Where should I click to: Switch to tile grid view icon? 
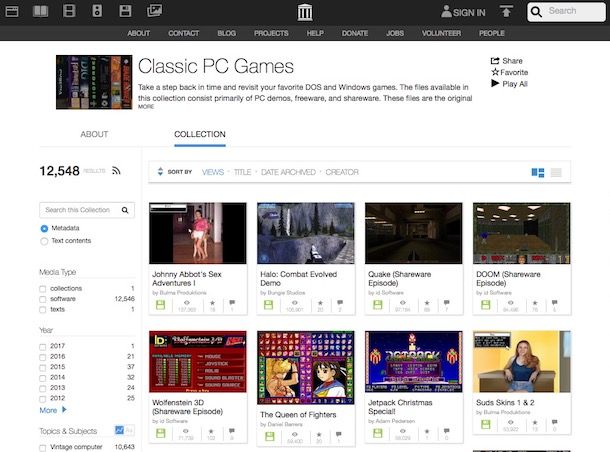(x=538, y=172)
